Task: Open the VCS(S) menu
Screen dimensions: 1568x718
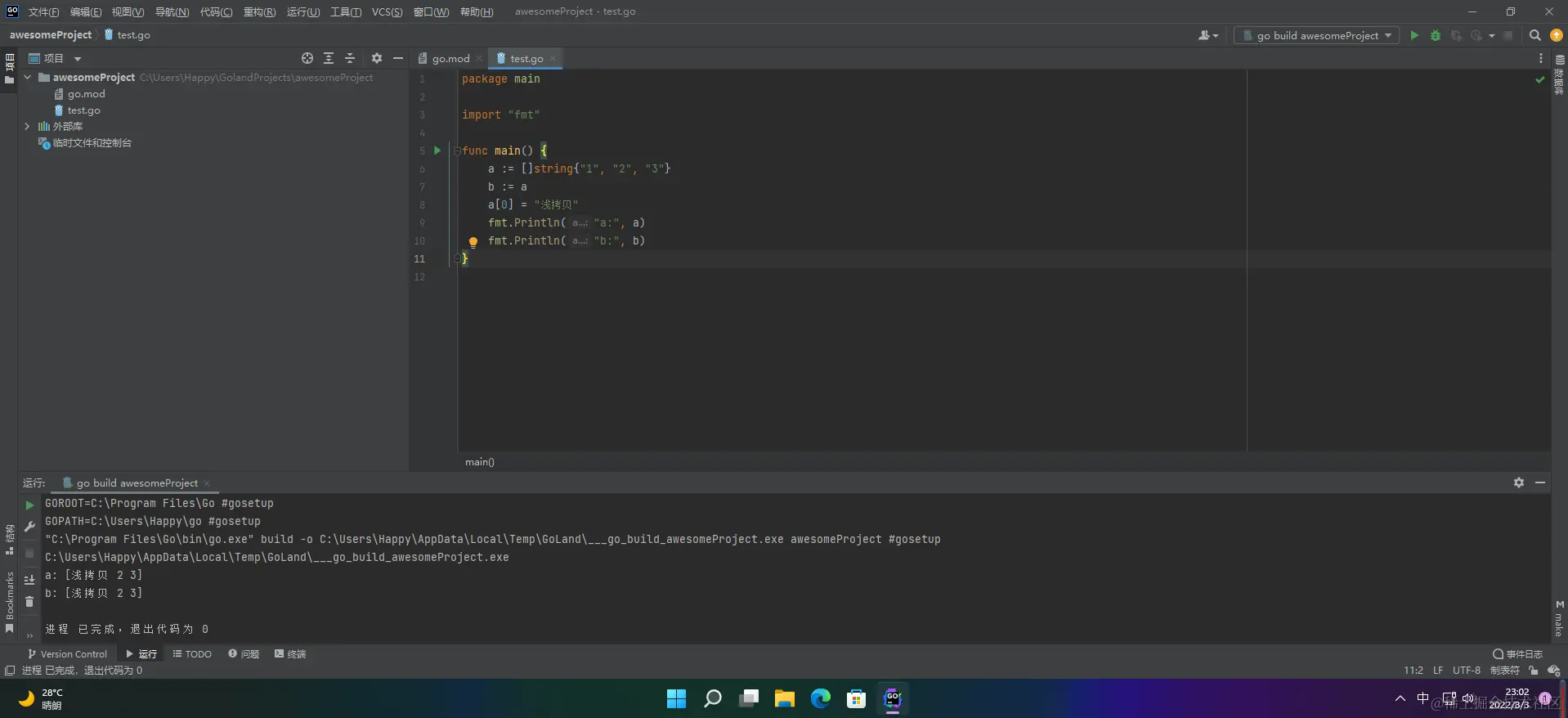Action: point(387,11)
